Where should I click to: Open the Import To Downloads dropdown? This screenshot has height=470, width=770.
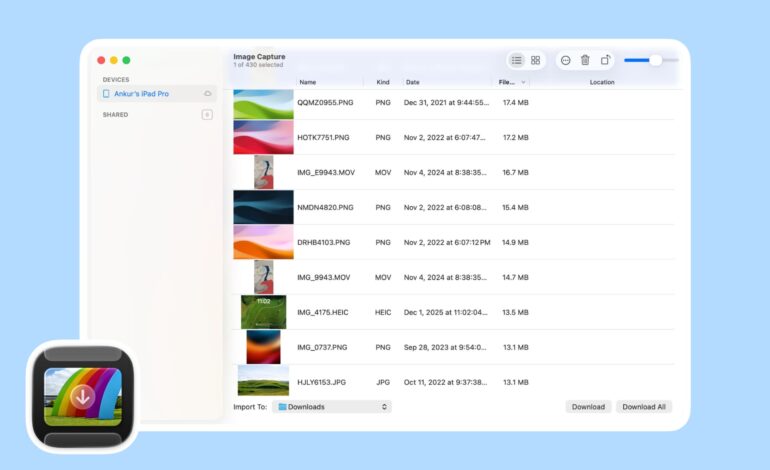334,407
